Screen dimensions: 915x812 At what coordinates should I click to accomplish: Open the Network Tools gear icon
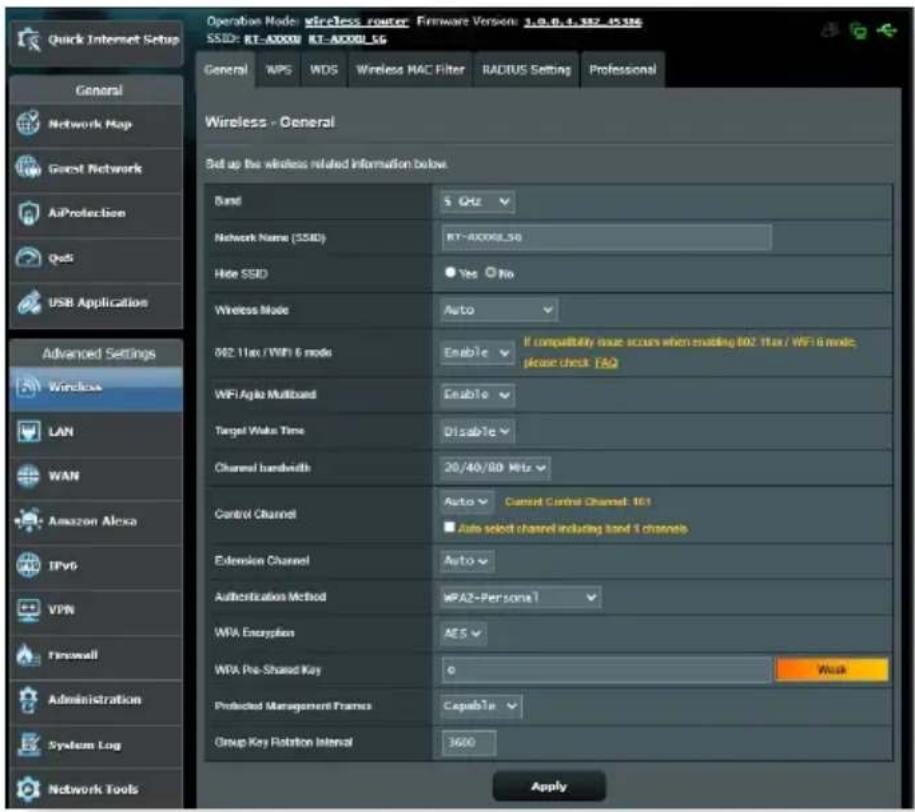[x=28, y=789]
